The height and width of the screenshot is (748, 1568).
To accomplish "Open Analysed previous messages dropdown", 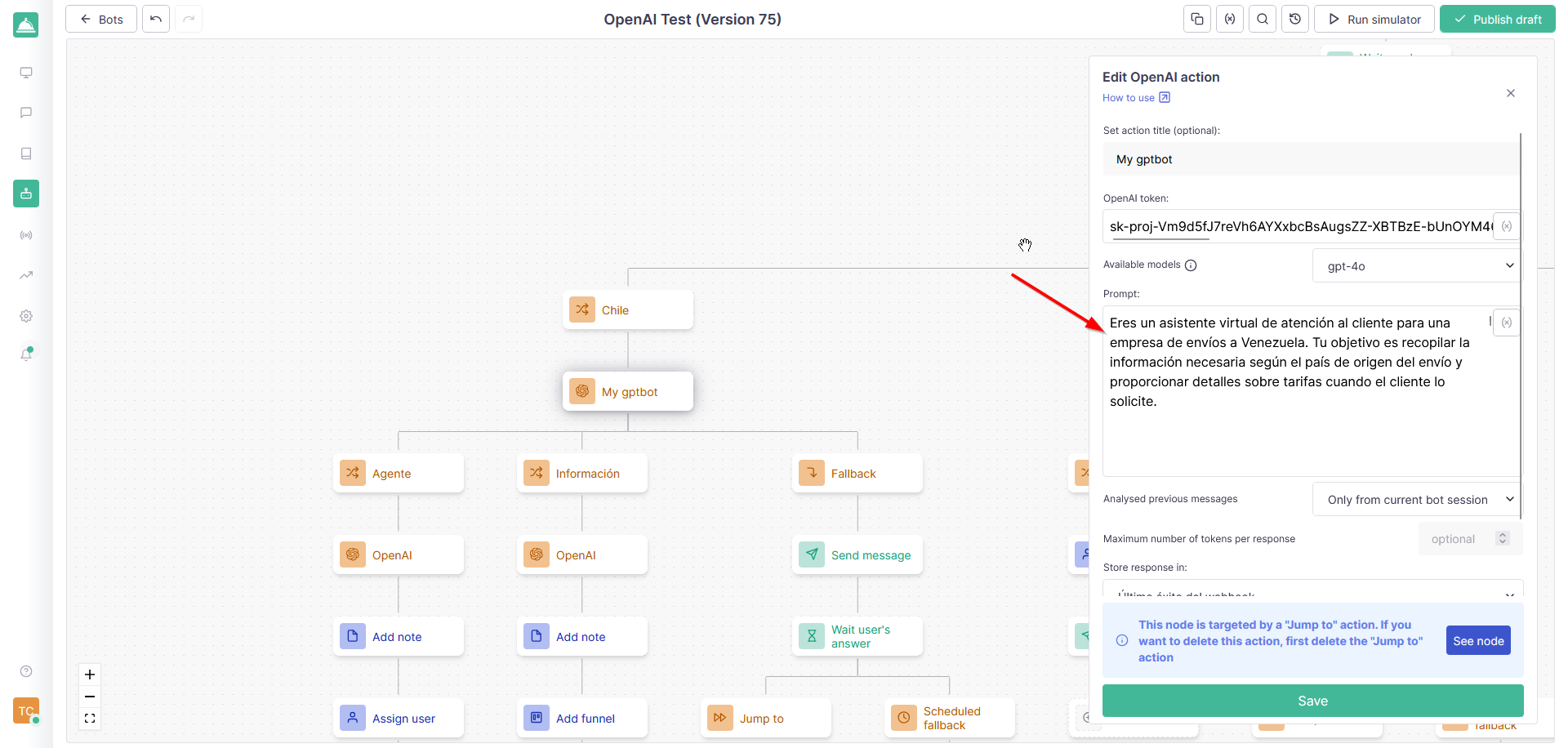I will pos(1417,500).
